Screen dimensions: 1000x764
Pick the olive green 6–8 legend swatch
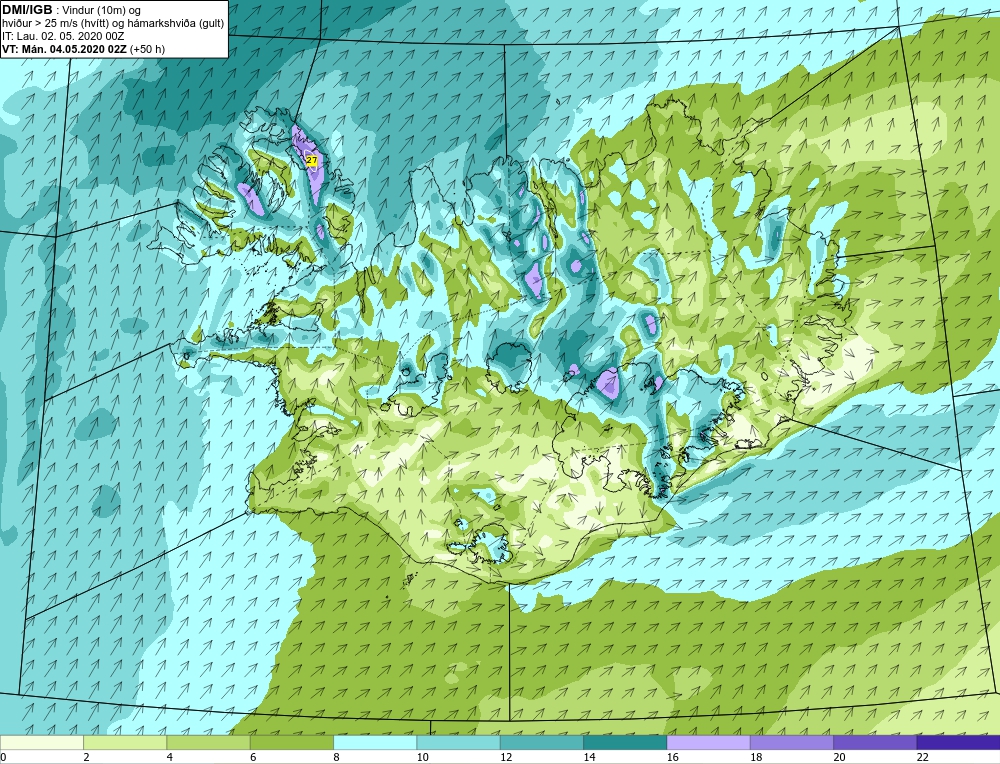pyautogui.click(x=291, y=742)
